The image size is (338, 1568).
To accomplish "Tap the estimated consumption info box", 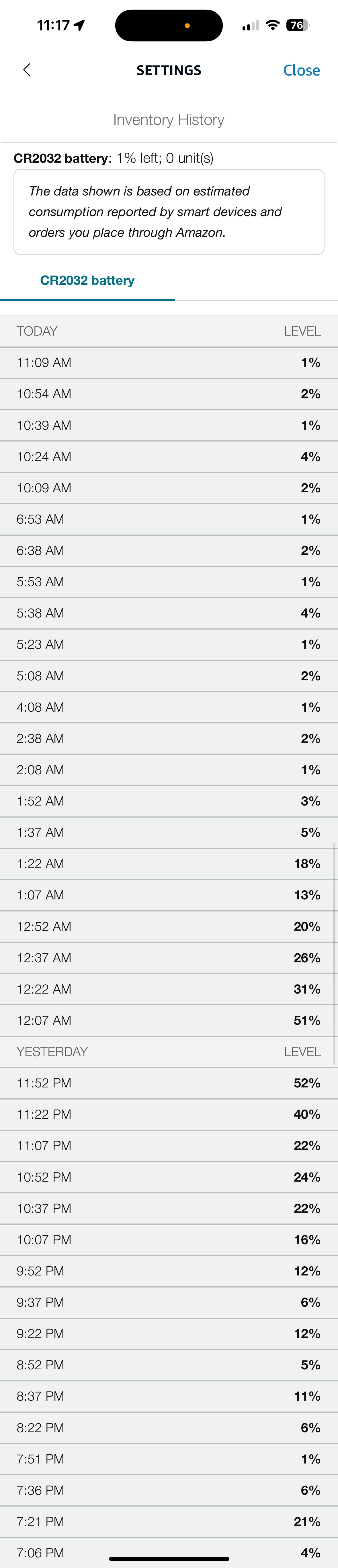I will coord(168,212).
